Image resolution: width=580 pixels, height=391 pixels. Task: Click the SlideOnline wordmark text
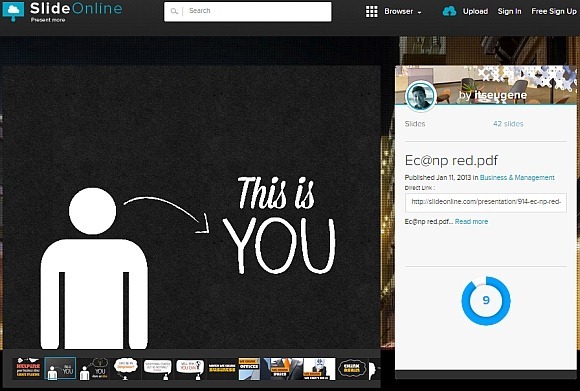76,8
